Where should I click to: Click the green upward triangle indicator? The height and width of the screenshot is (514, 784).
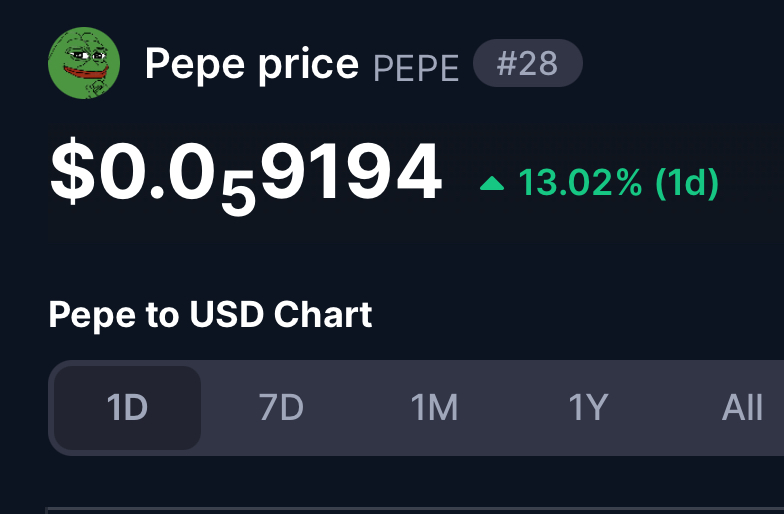pos(492,184)
